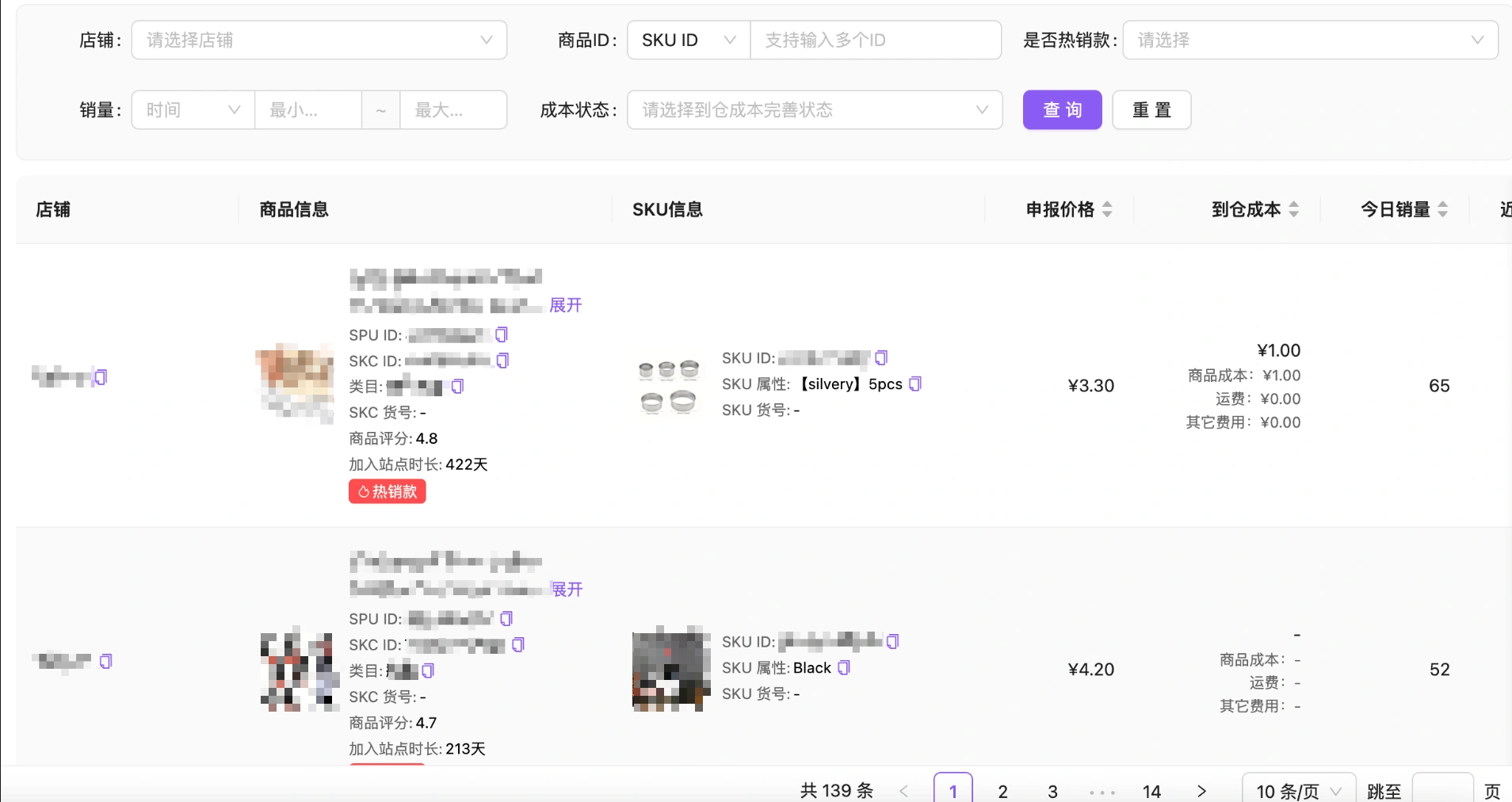Click the 查询 search button
This screenshot has height=802, width=1512.
click(x=1062, y=109)
